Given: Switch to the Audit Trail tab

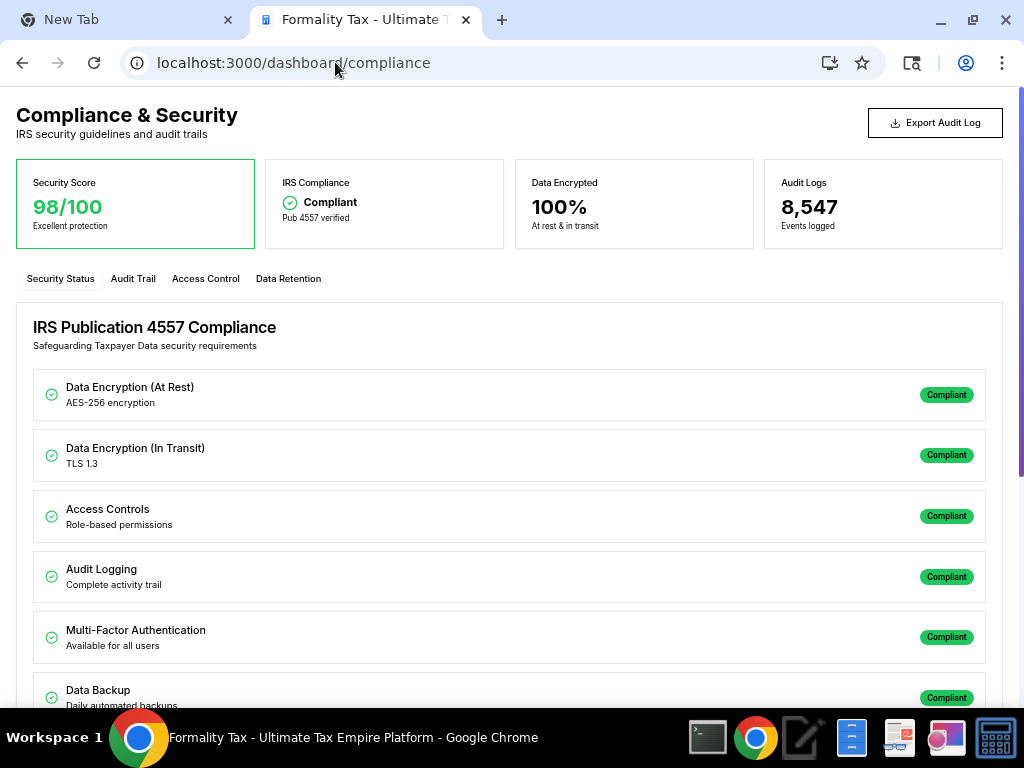Looking at the screenshot, I should pyautogui.click(x=133, y=279).
